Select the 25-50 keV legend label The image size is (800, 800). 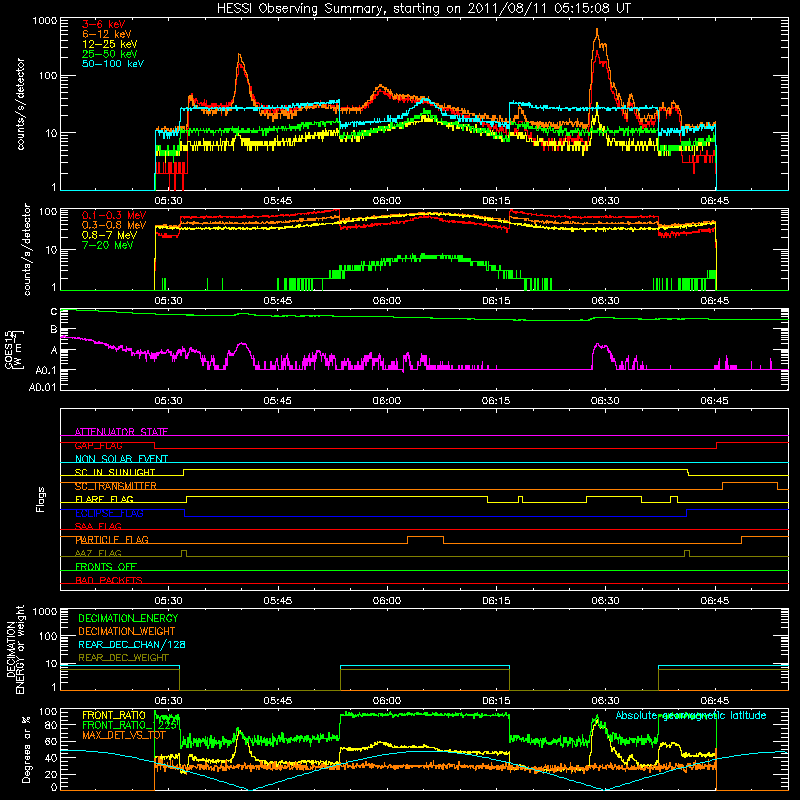click(110, 54)
